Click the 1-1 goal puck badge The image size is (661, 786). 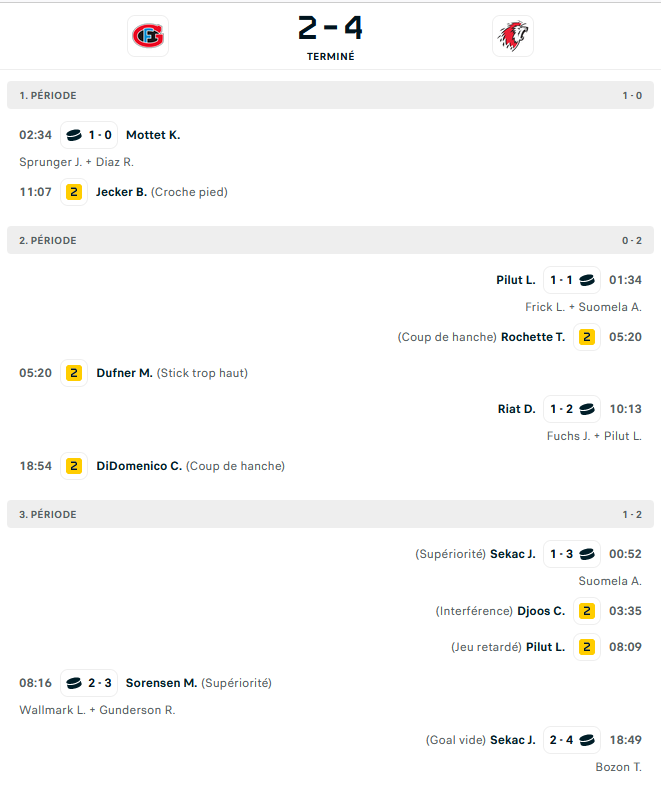tap(572, 280)
